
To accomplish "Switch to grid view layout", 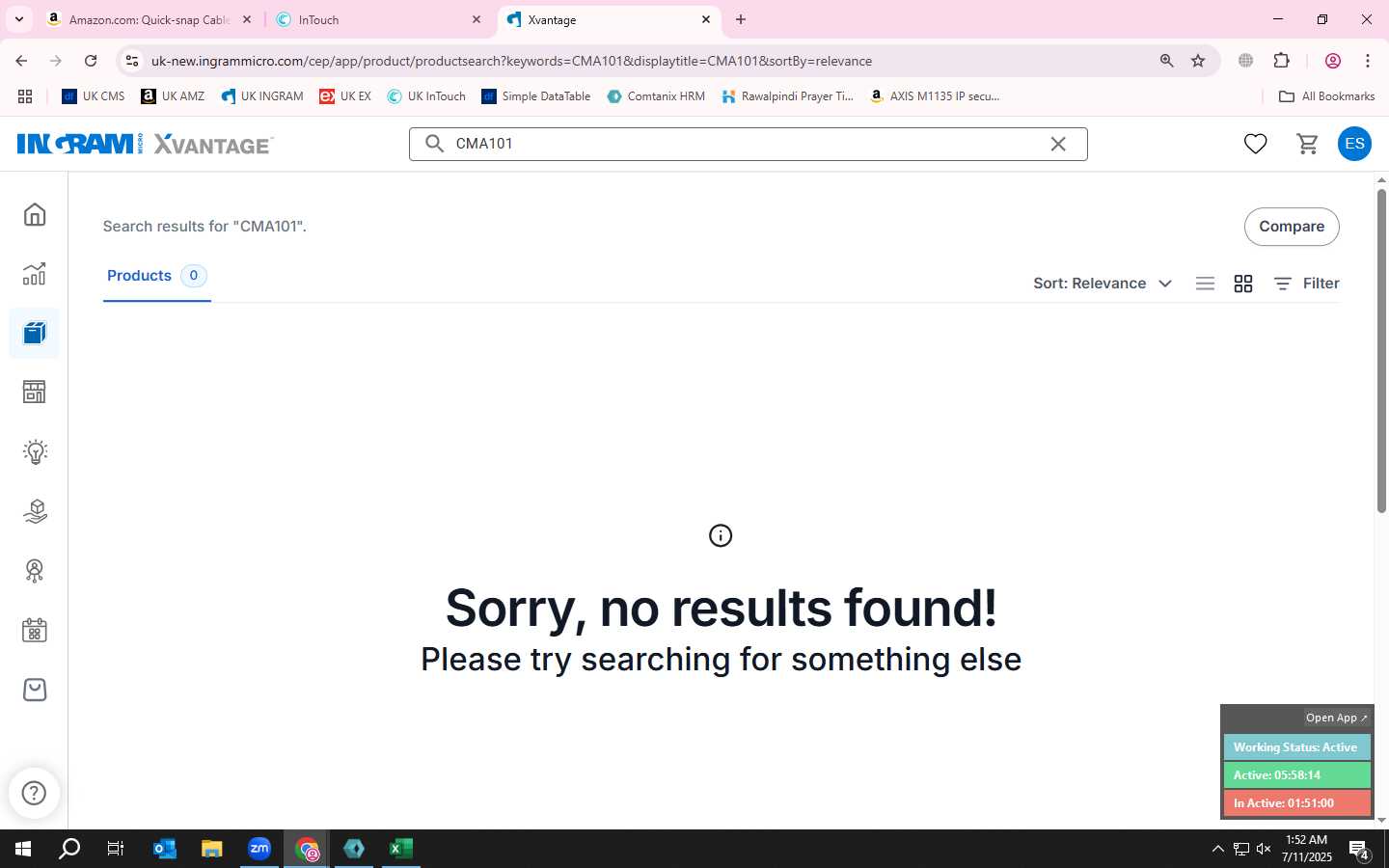I will tap(1243, 284).
